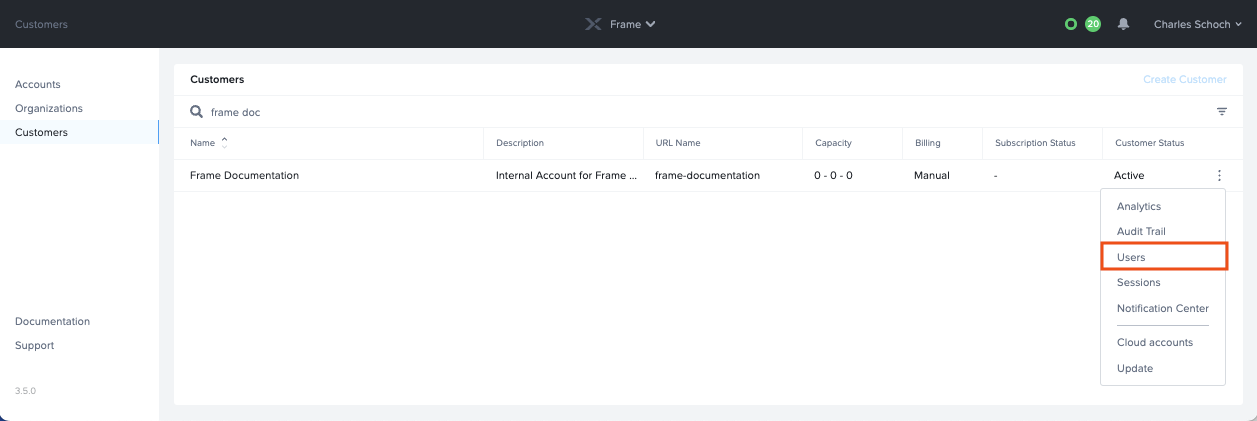Click the Create Customer button
The height and width of the screenshot is (421, 1257).
point(1185,79)
